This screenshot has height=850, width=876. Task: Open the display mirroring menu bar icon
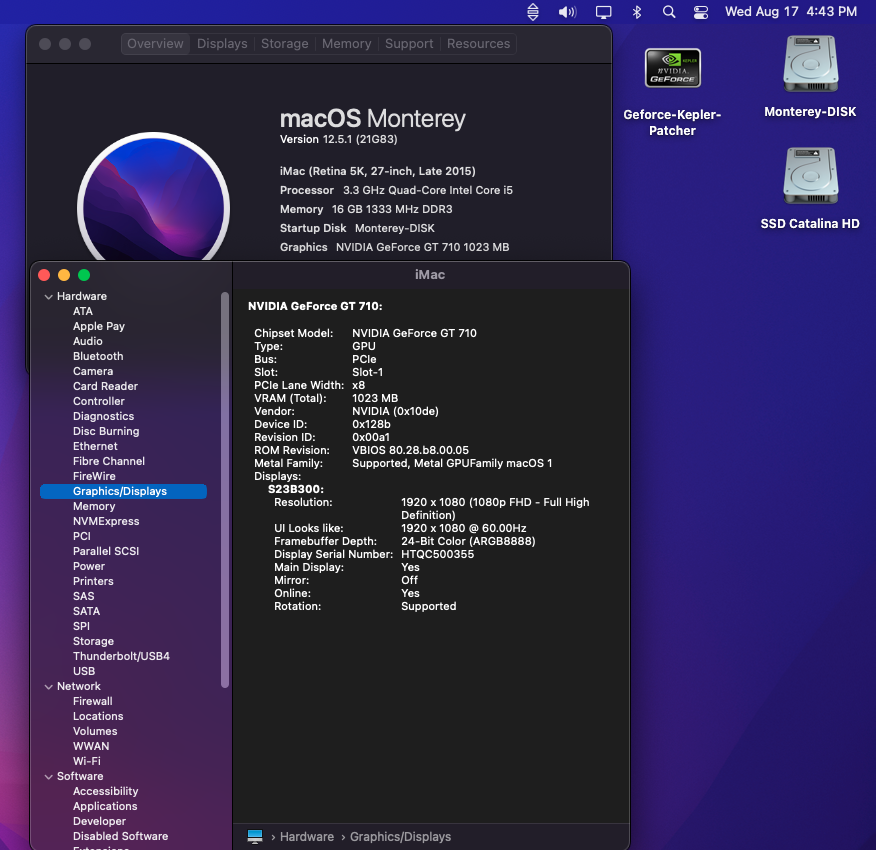(x=603, y=12)
